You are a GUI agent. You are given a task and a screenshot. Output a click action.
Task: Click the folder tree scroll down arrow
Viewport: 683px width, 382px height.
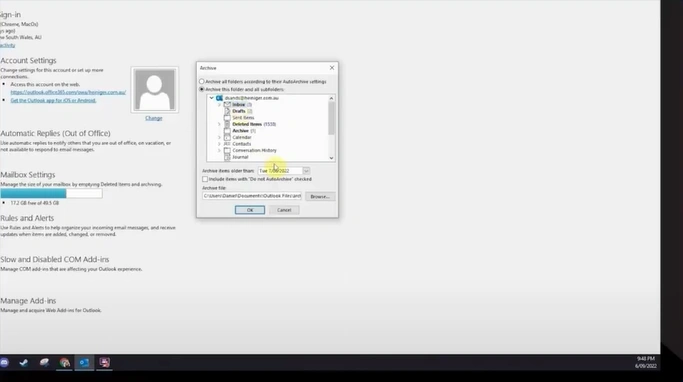pos(331,158)
